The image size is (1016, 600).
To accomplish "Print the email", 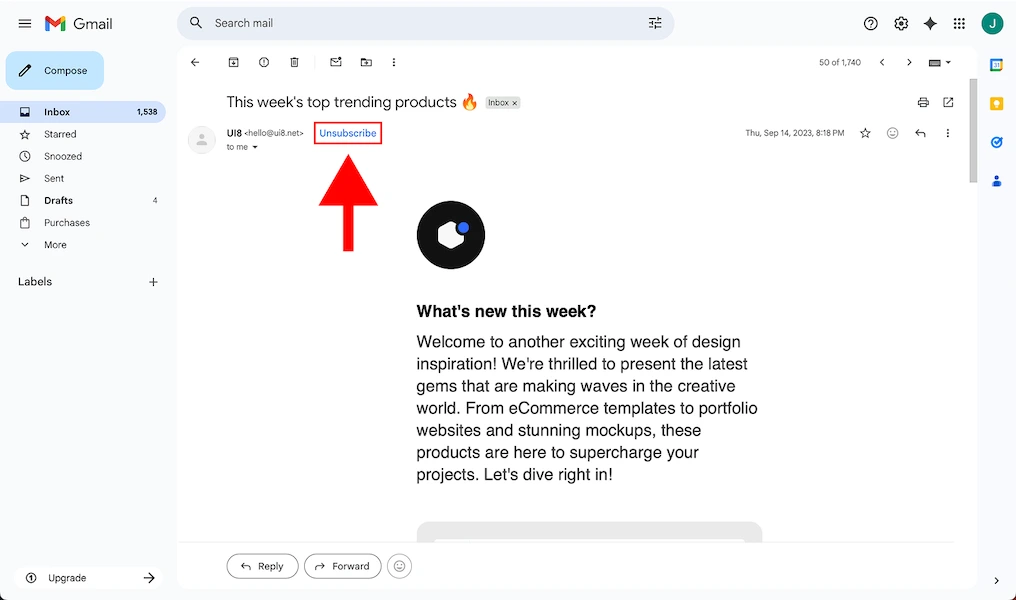I will point(921,102).
